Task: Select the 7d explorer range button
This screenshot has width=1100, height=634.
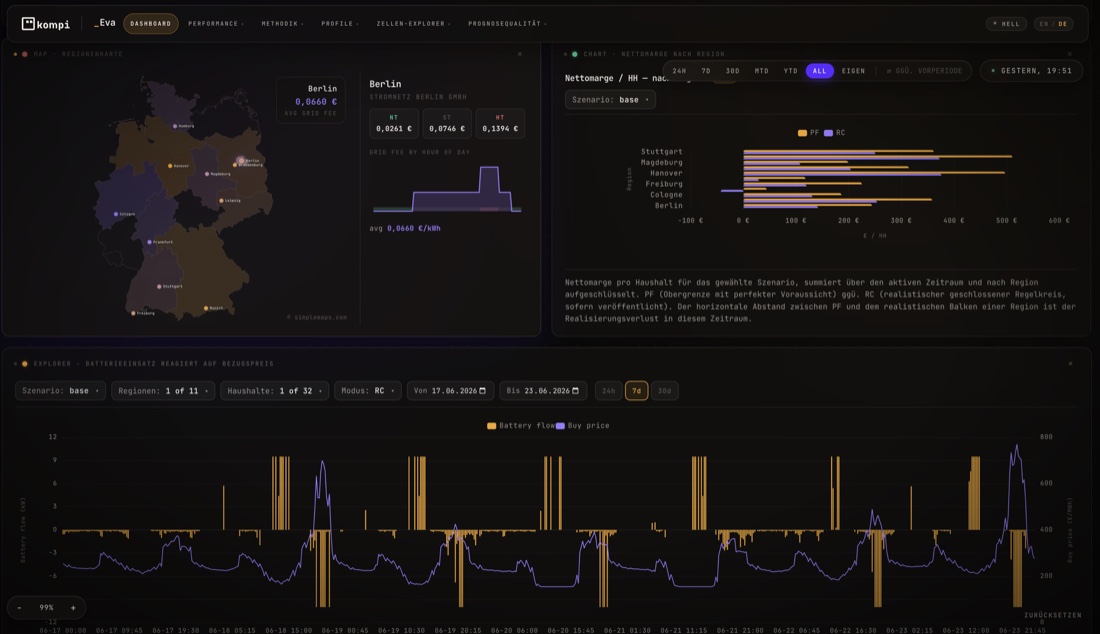Action: [x=636, y=391]
